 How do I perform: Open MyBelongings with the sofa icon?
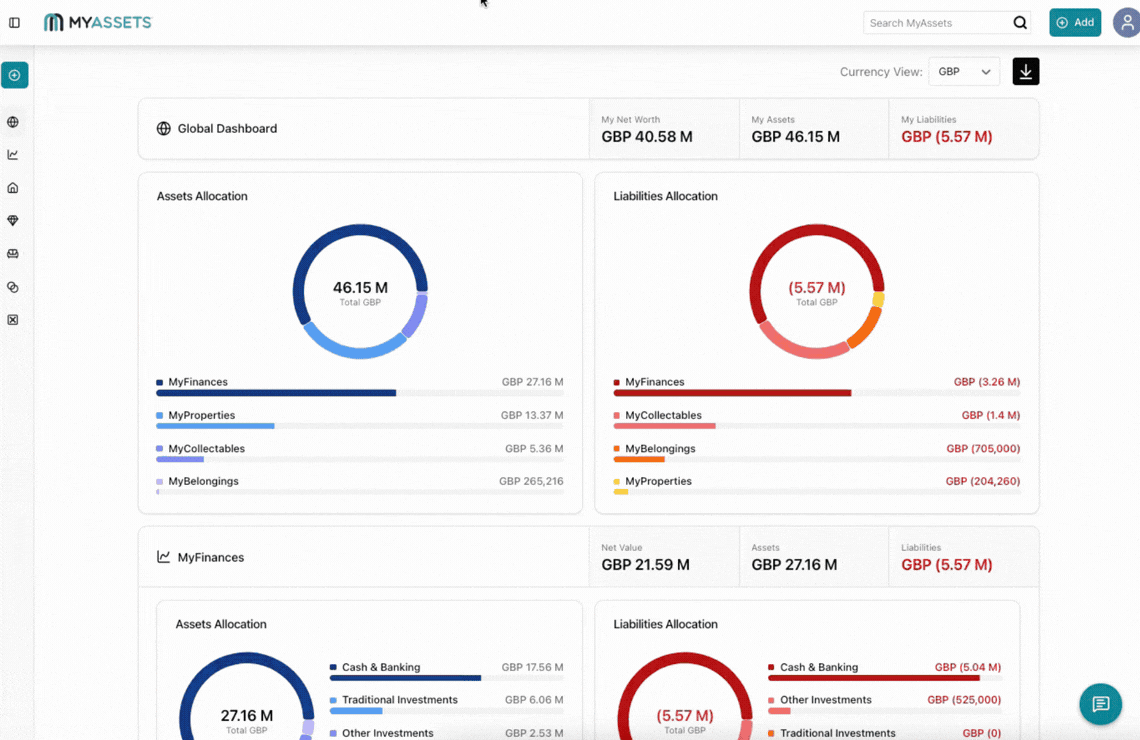[14, 253]
